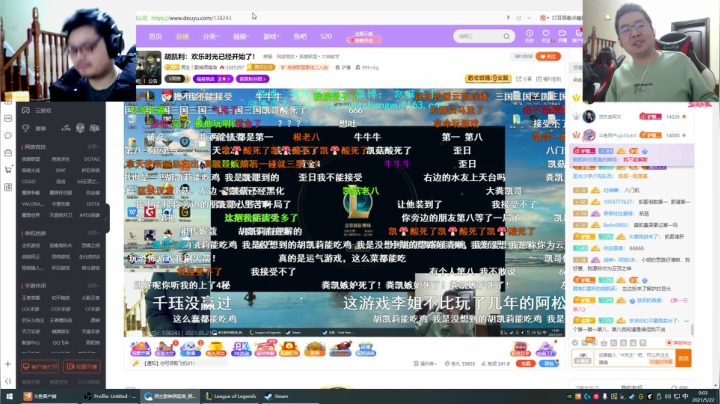720x404 pixels.
Task: Click the chat panel scrollbar
Action: tap(692, 330)
